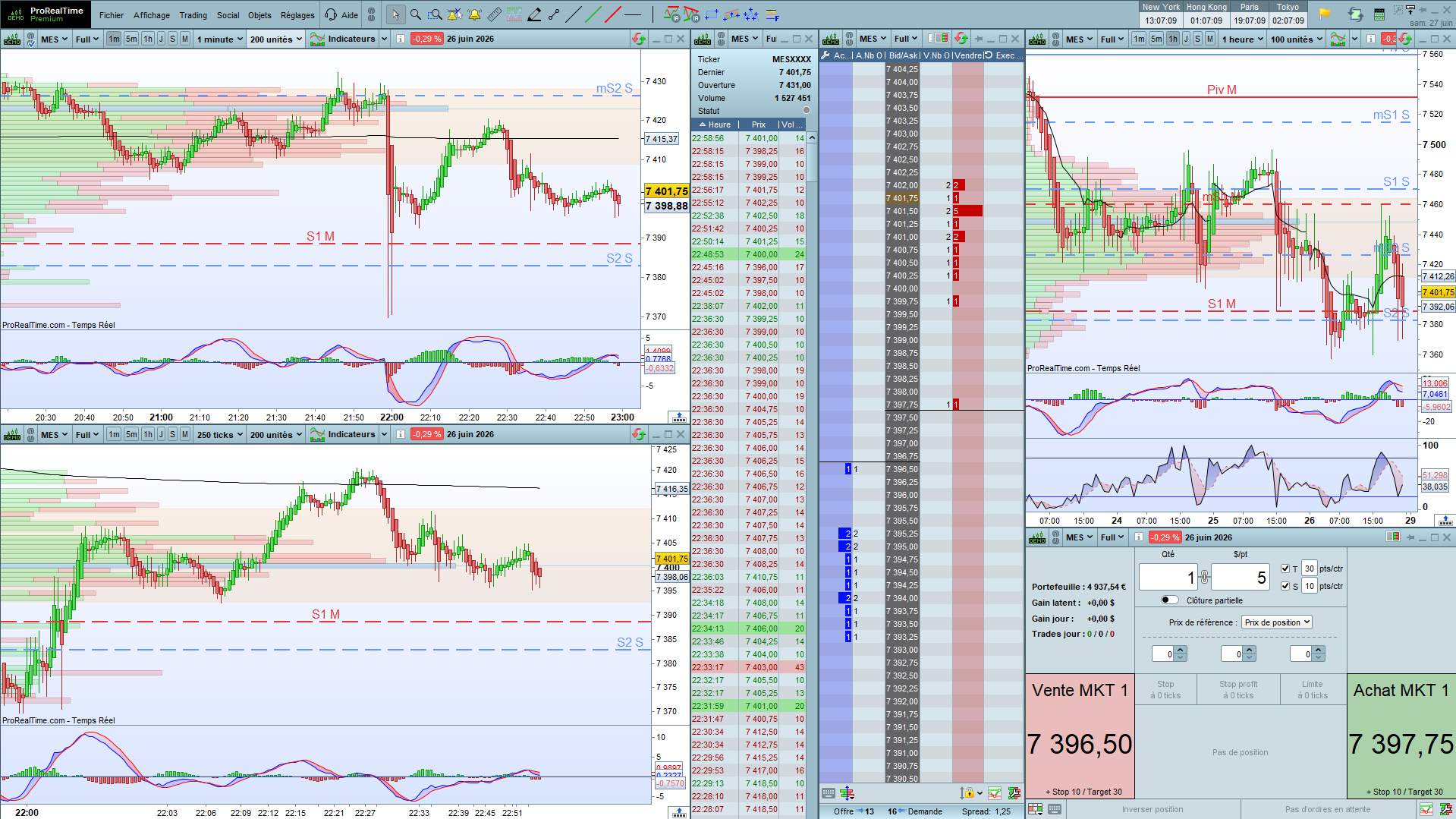Click the Vente MKT sell button
1456x819 pixels.
1080,736
